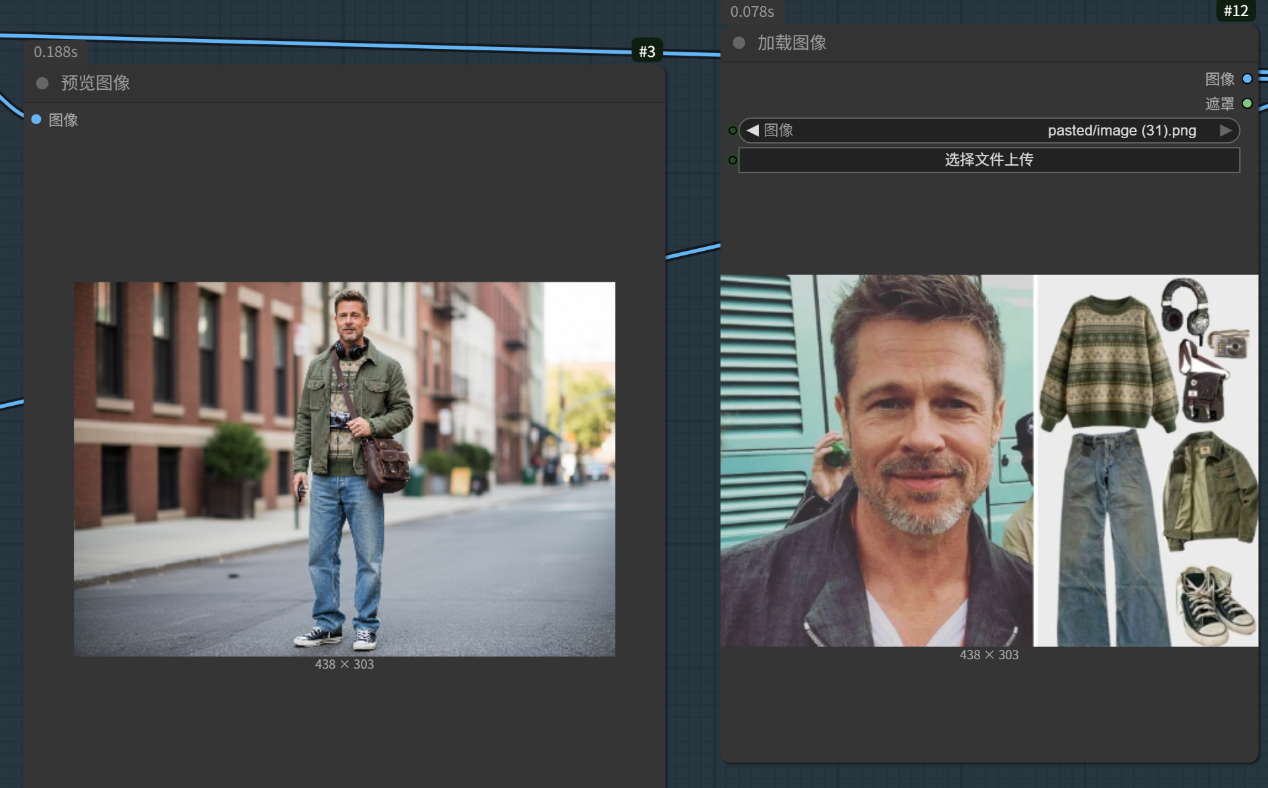Click the input dot beside the 图像 file widget
The image size is (1268, 788).
732,130
